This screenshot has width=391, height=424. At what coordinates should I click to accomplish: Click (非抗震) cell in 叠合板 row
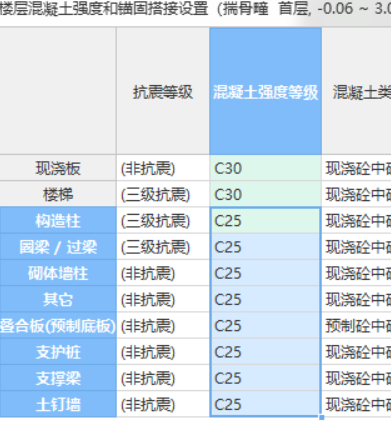point(163,326)
